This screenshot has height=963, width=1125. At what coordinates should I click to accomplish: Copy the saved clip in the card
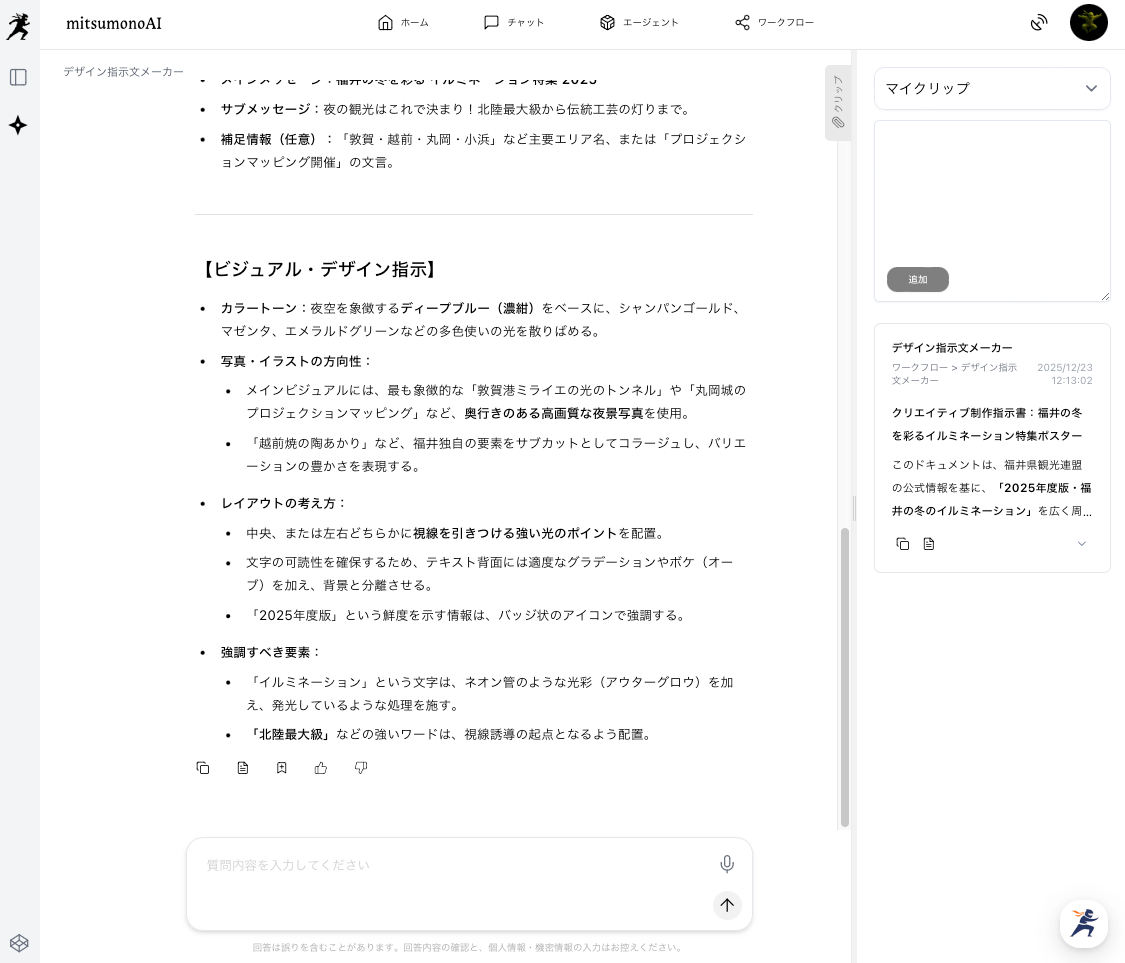click(903, 544)
